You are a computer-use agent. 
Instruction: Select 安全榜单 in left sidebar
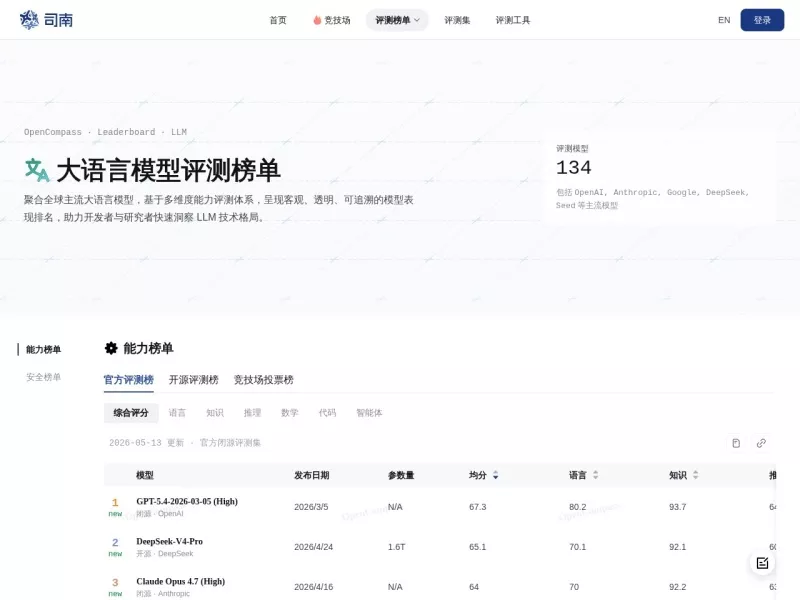coord(43,377)
